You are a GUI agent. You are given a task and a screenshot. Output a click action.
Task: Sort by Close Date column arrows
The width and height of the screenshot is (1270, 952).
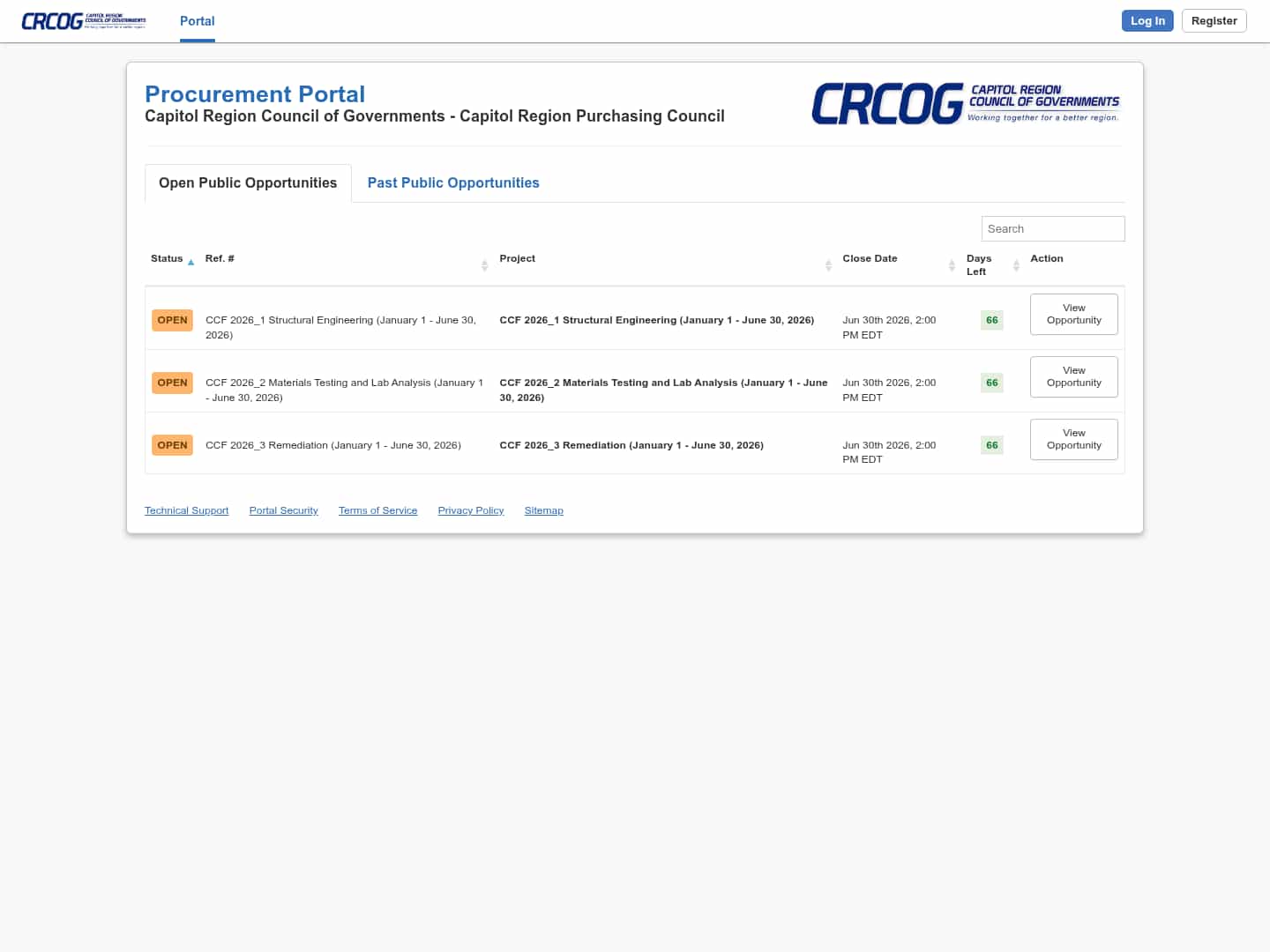[952, 264]
